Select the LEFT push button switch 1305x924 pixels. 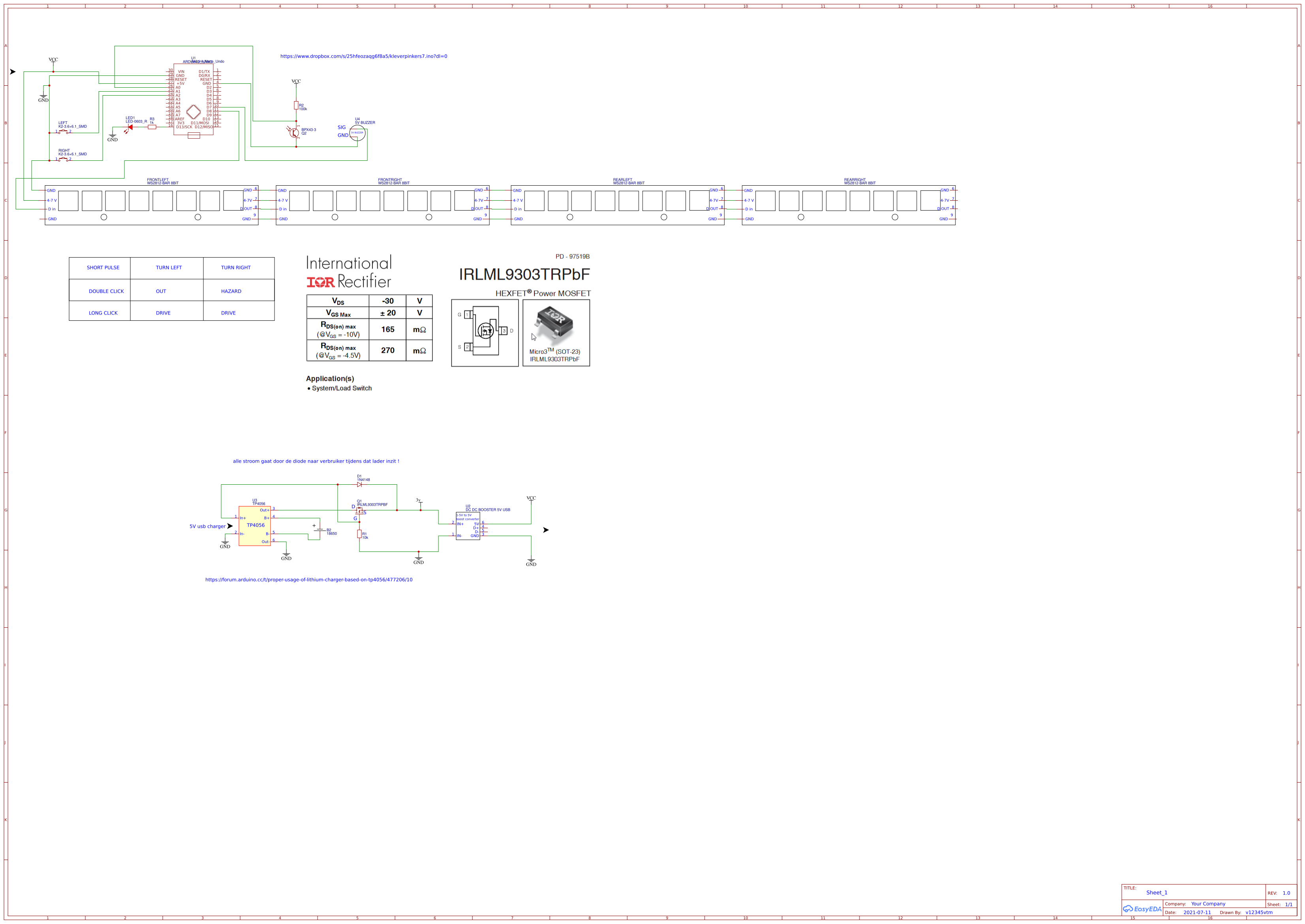coord(63,132)
